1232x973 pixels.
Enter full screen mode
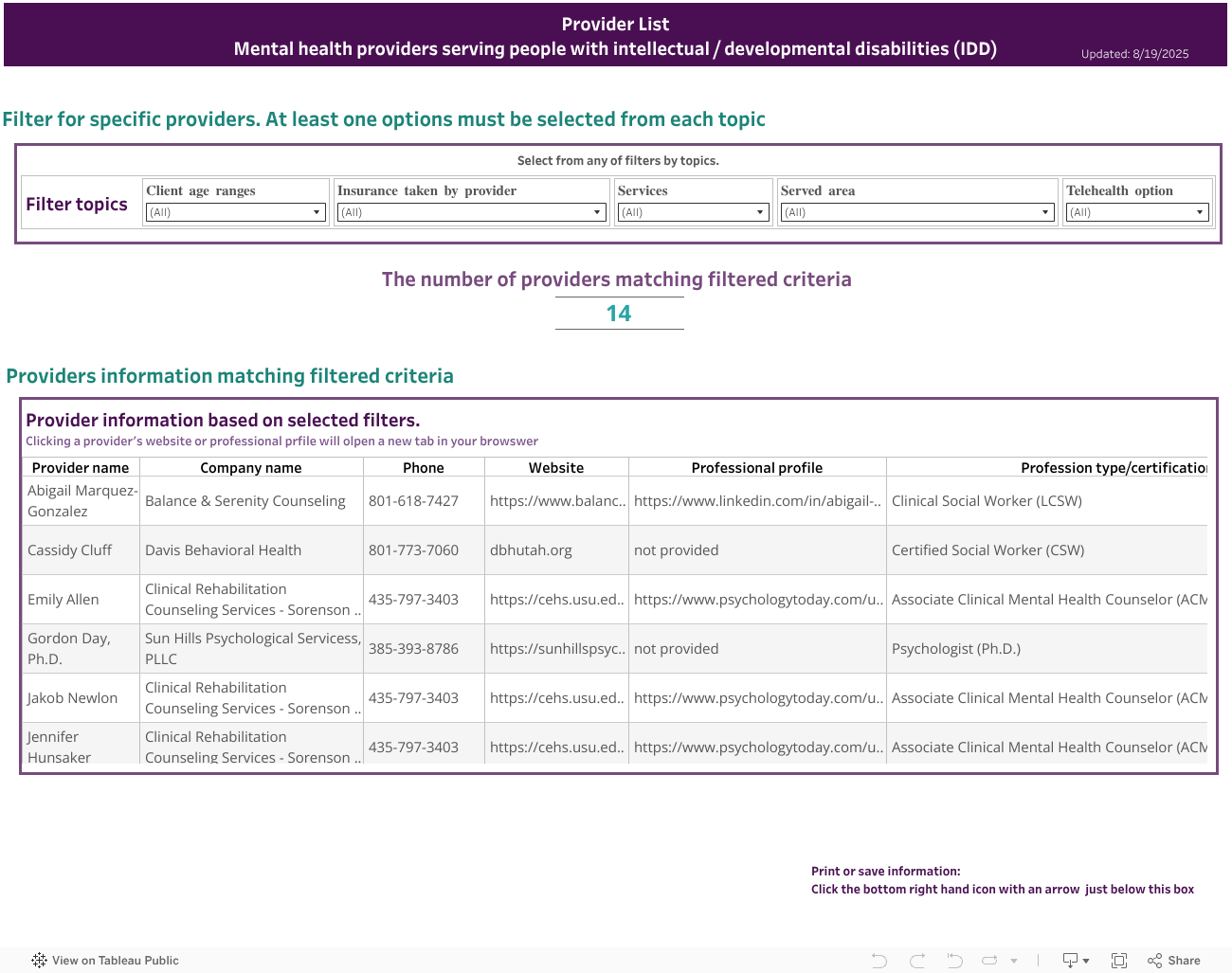1119,960
